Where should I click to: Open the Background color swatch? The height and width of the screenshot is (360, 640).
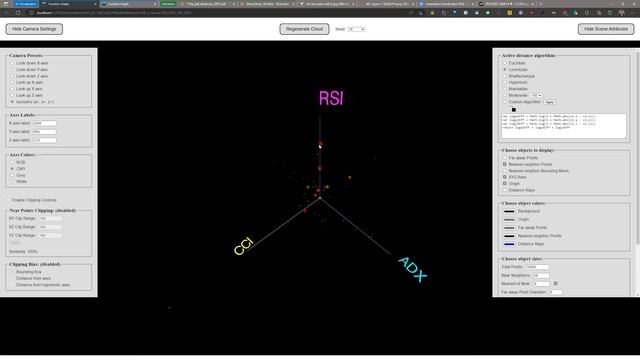tap(509, 211)
